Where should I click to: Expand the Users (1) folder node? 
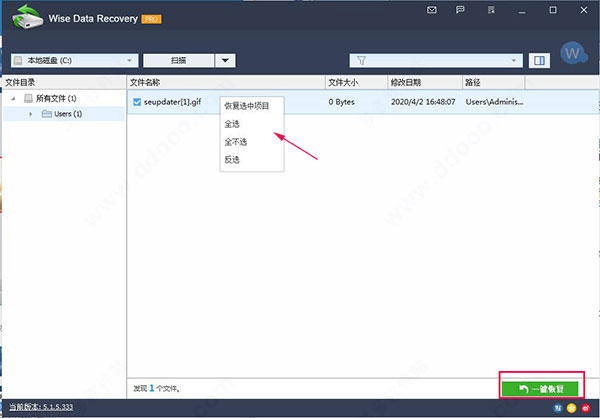click(31, 114)
